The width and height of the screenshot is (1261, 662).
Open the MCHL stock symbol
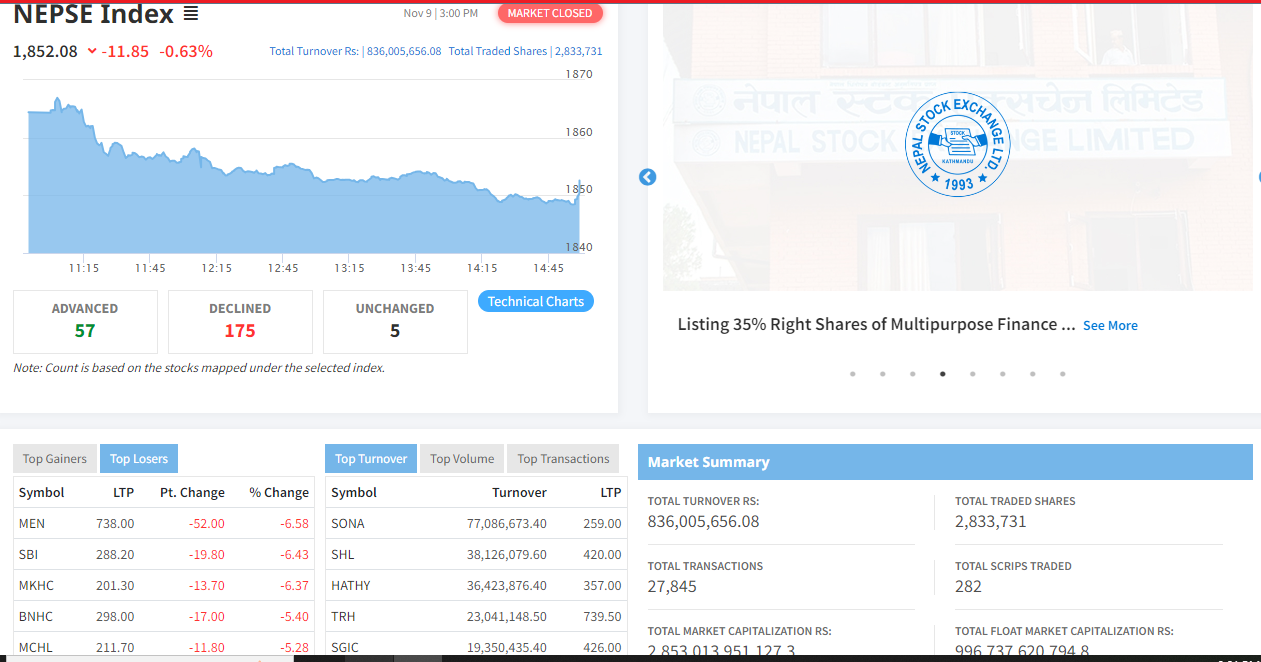coord(36,647)
